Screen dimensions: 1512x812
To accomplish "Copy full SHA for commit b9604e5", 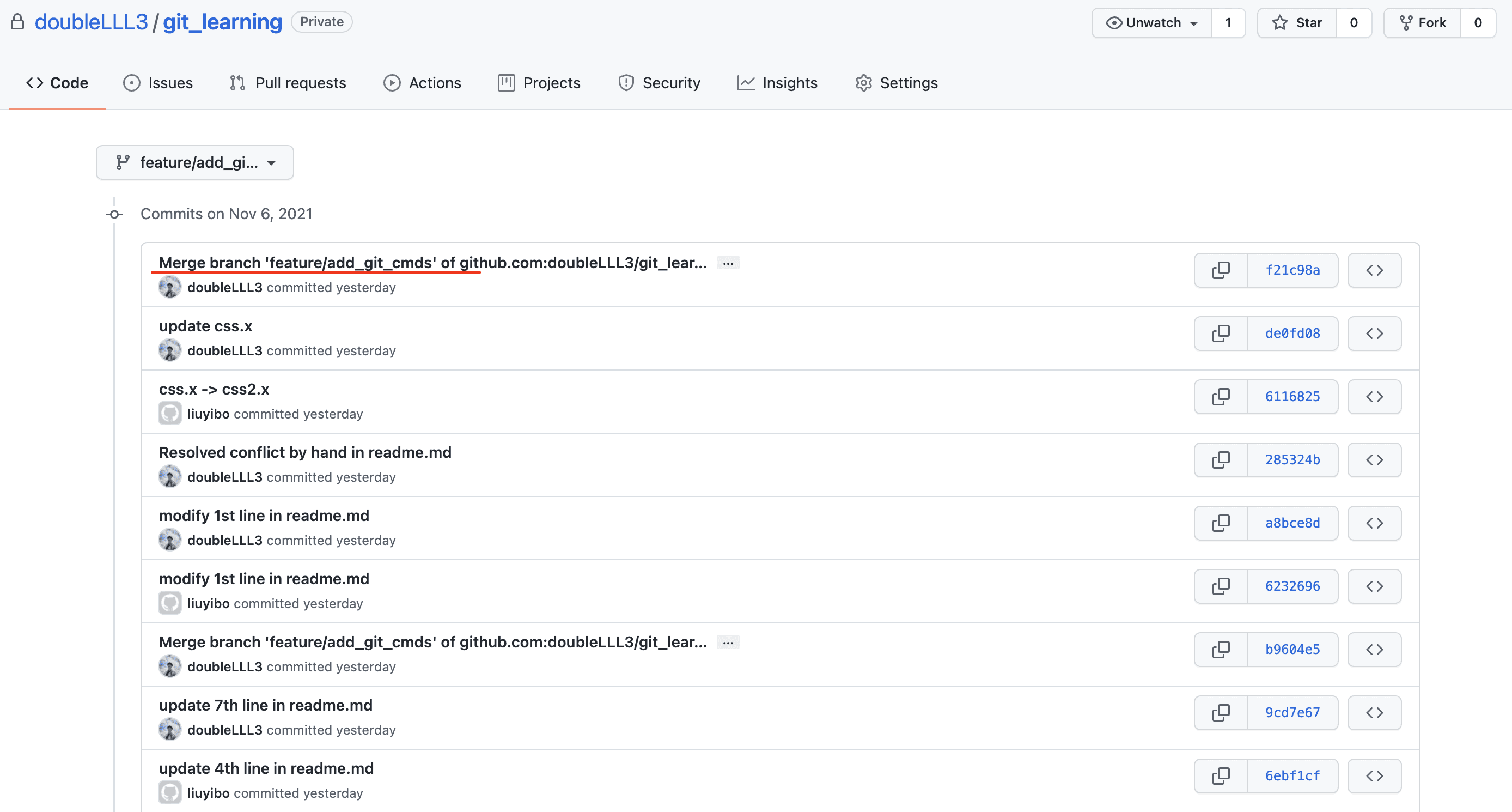I will pyautogui.click(x=1221, y=650).
